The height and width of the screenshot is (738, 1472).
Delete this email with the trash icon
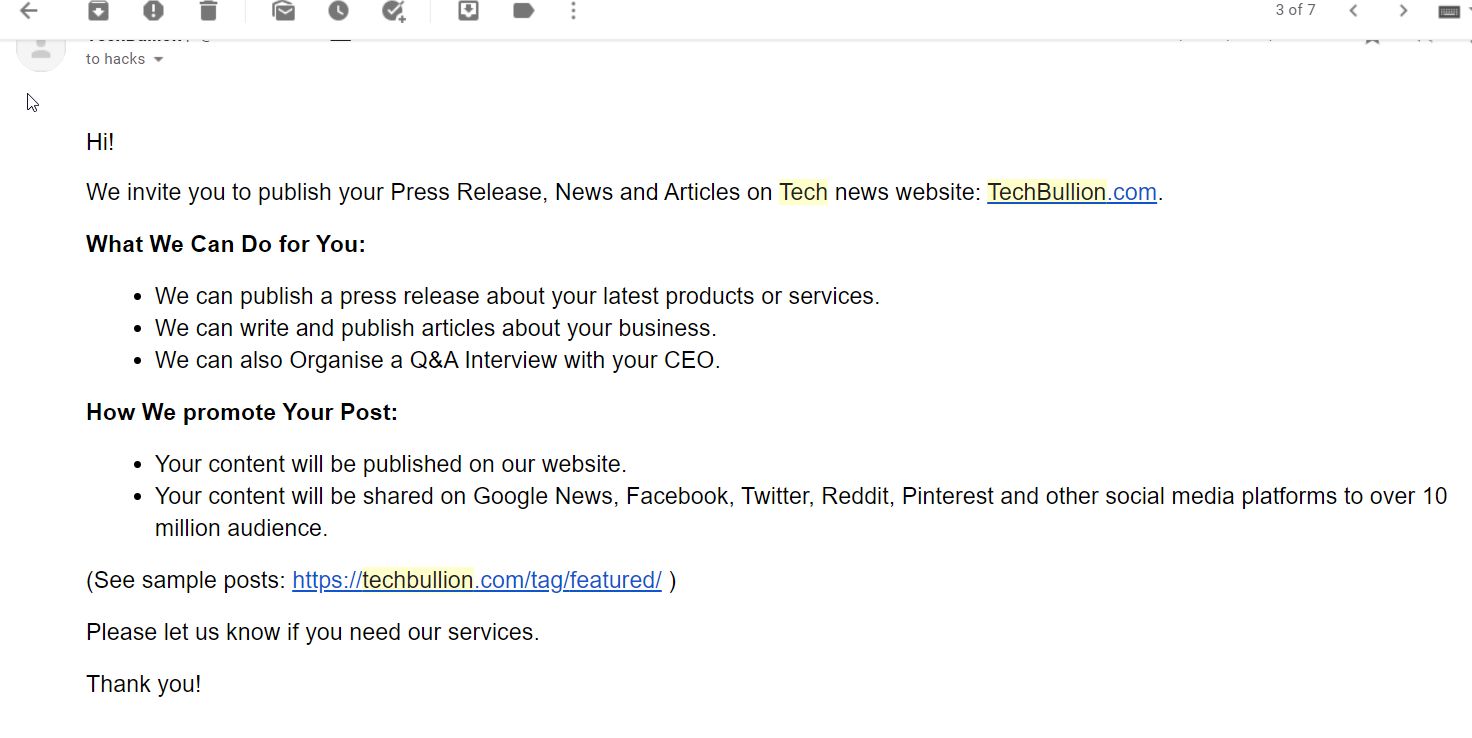[x=208, y=11]
